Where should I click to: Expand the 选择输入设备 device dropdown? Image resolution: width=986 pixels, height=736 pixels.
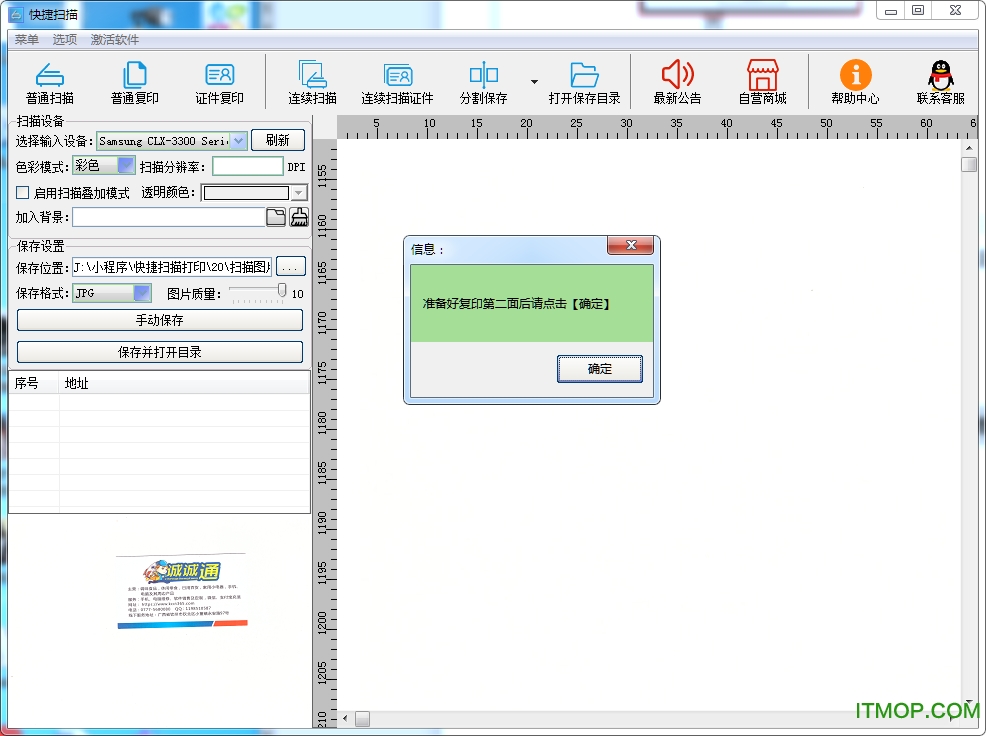pos(239,141)
